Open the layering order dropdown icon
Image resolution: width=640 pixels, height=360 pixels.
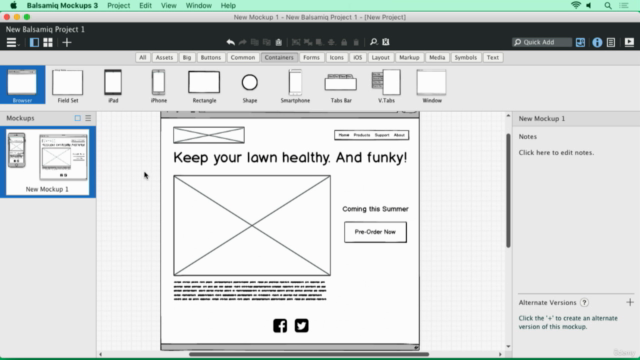[x=320, y=42]
